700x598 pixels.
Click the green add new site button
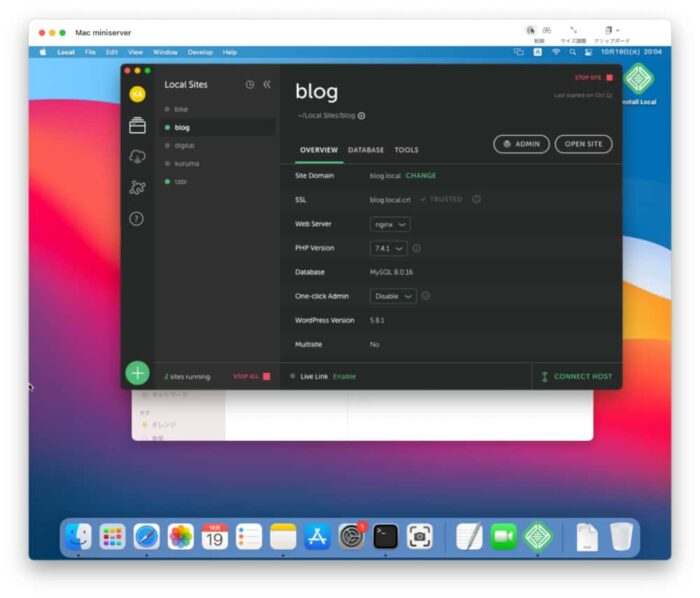(137, 373)
